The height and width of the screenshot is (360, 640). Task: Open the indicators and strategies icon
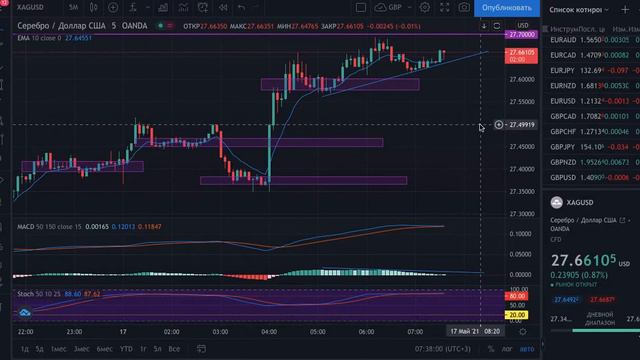(133, 7)
